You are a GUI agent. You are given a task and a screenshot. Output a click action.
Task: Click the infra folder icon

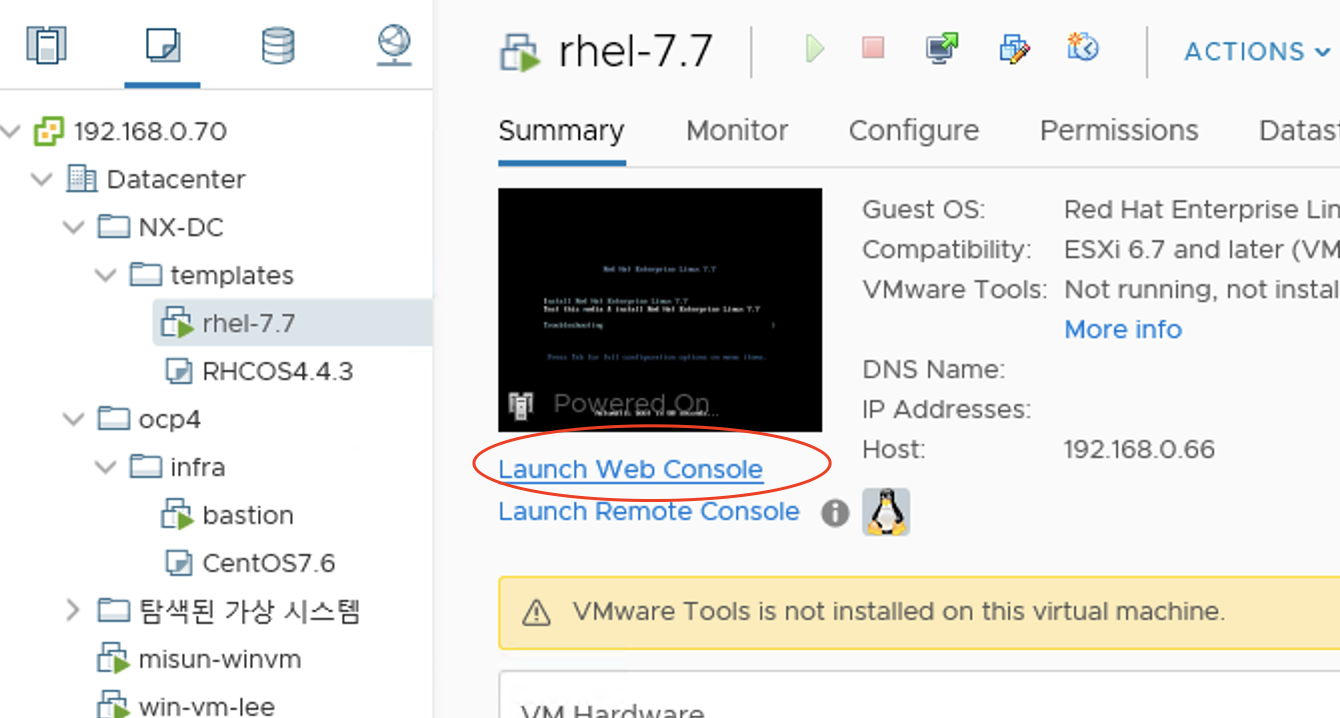click(146, 467)
